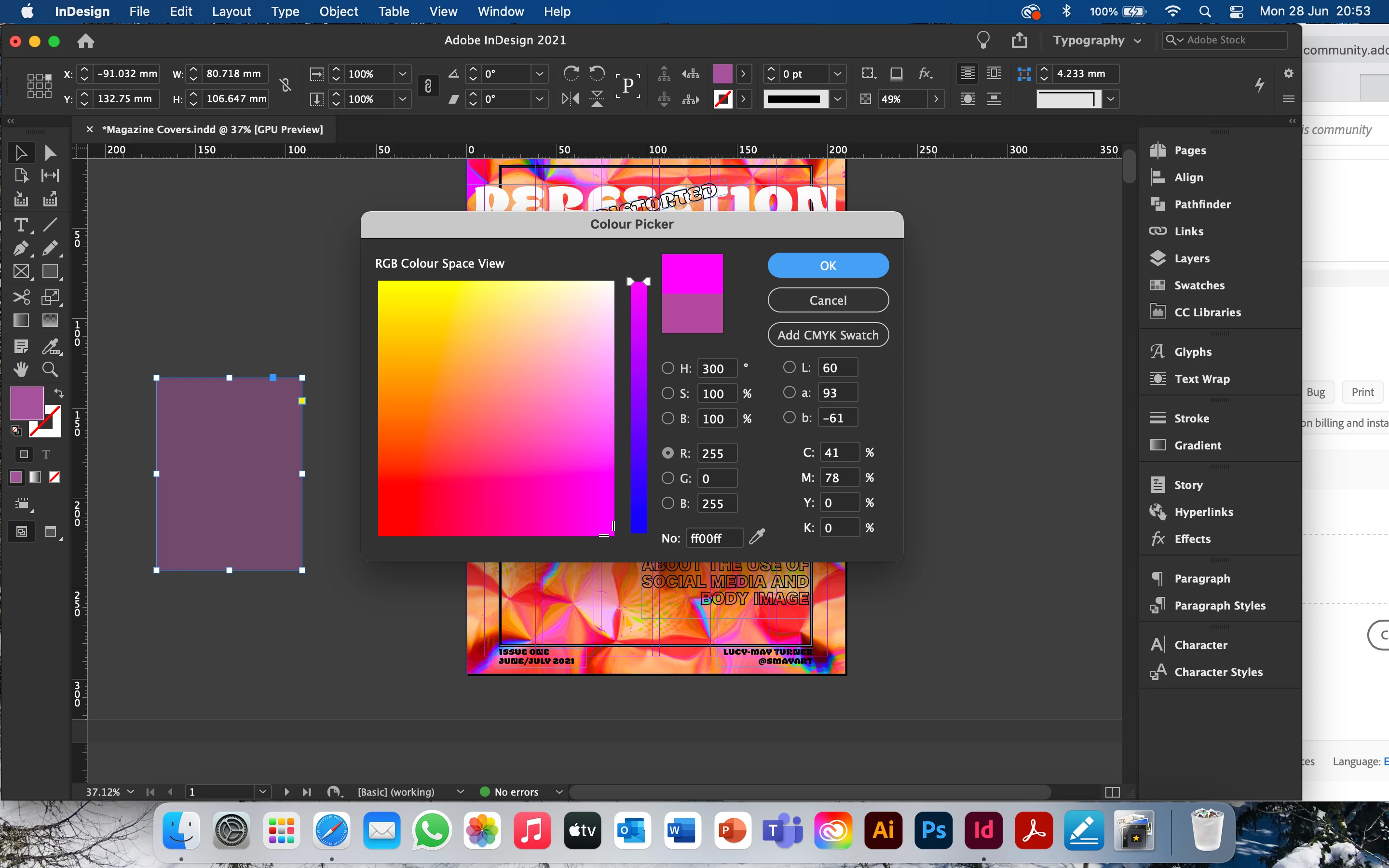Select the Hand tool
This screenshot has height=868, width=1389.
point(21,369)
